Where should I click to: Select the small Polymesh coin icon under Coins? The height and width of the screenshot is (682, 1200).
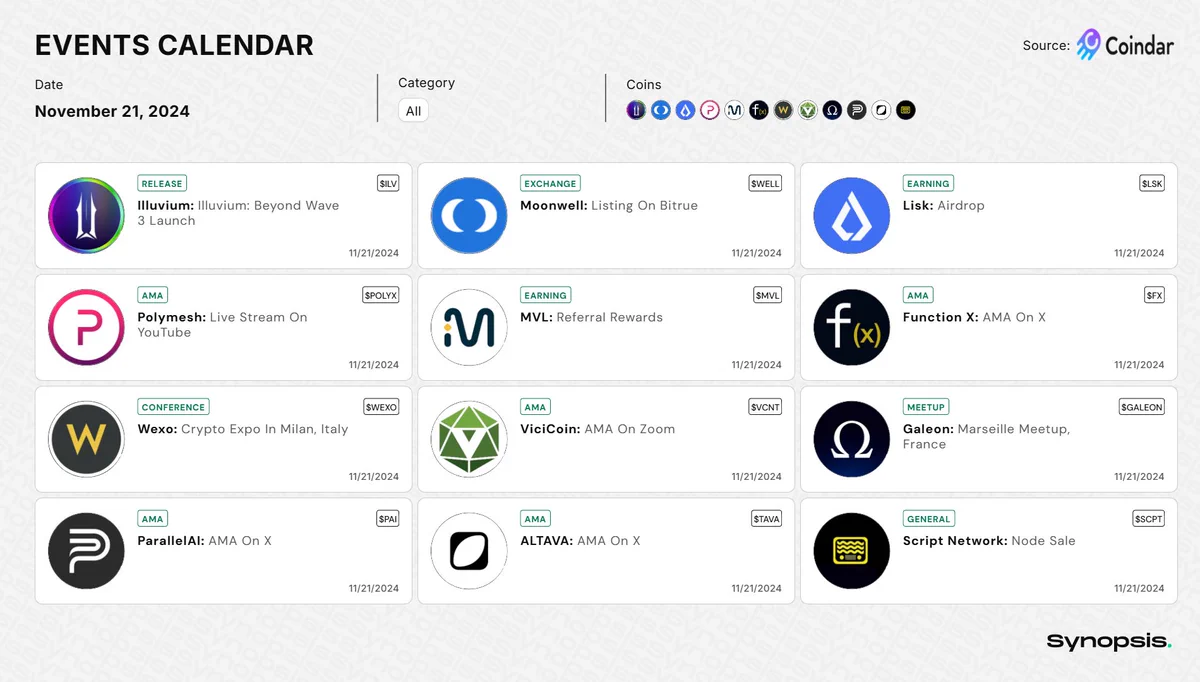[709, 110]
